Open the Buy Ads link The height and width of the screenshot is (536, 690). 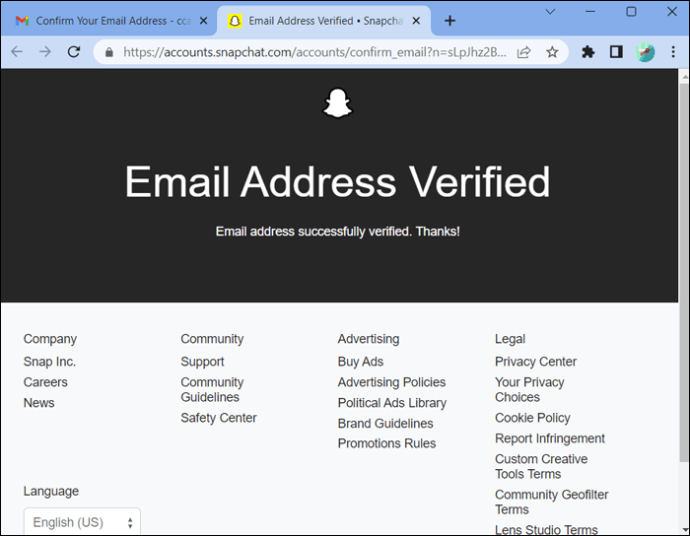(360, 362)
